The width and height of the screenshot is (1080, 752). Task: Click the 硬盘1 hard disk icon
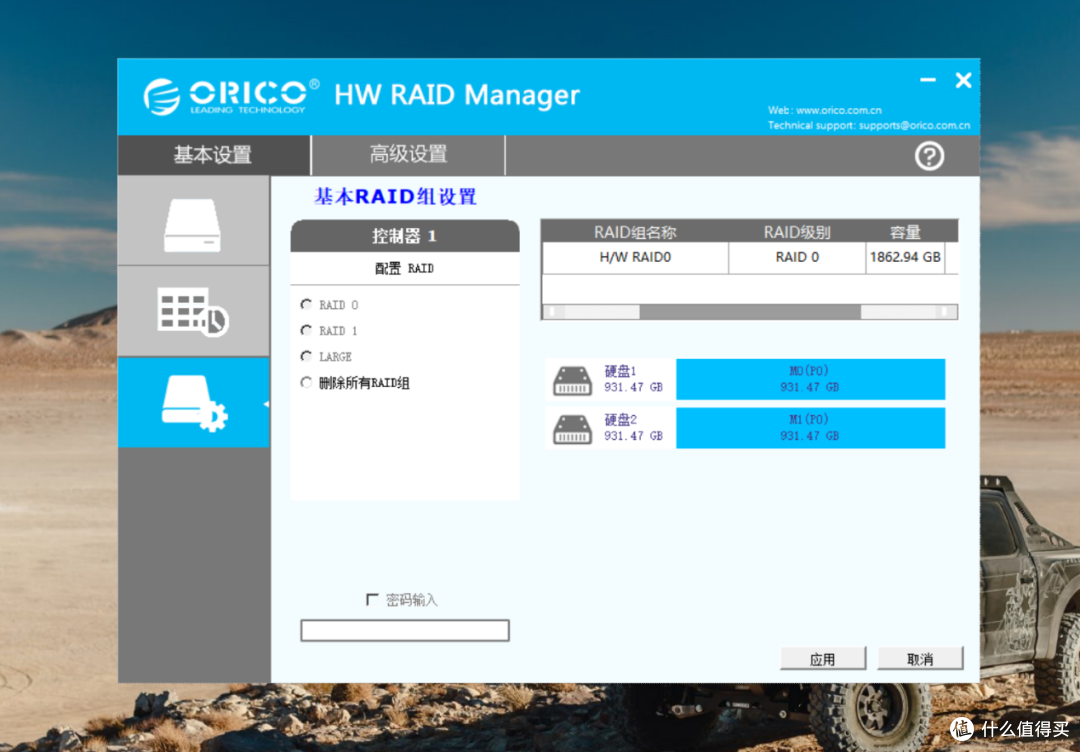tap(572, 381)
